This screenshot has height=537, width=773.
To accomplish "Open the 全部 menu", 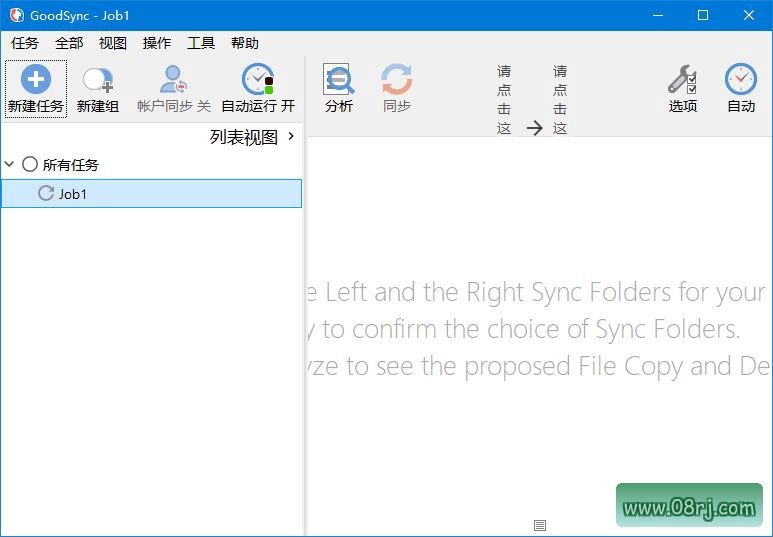I will click(x=69, y=43).
